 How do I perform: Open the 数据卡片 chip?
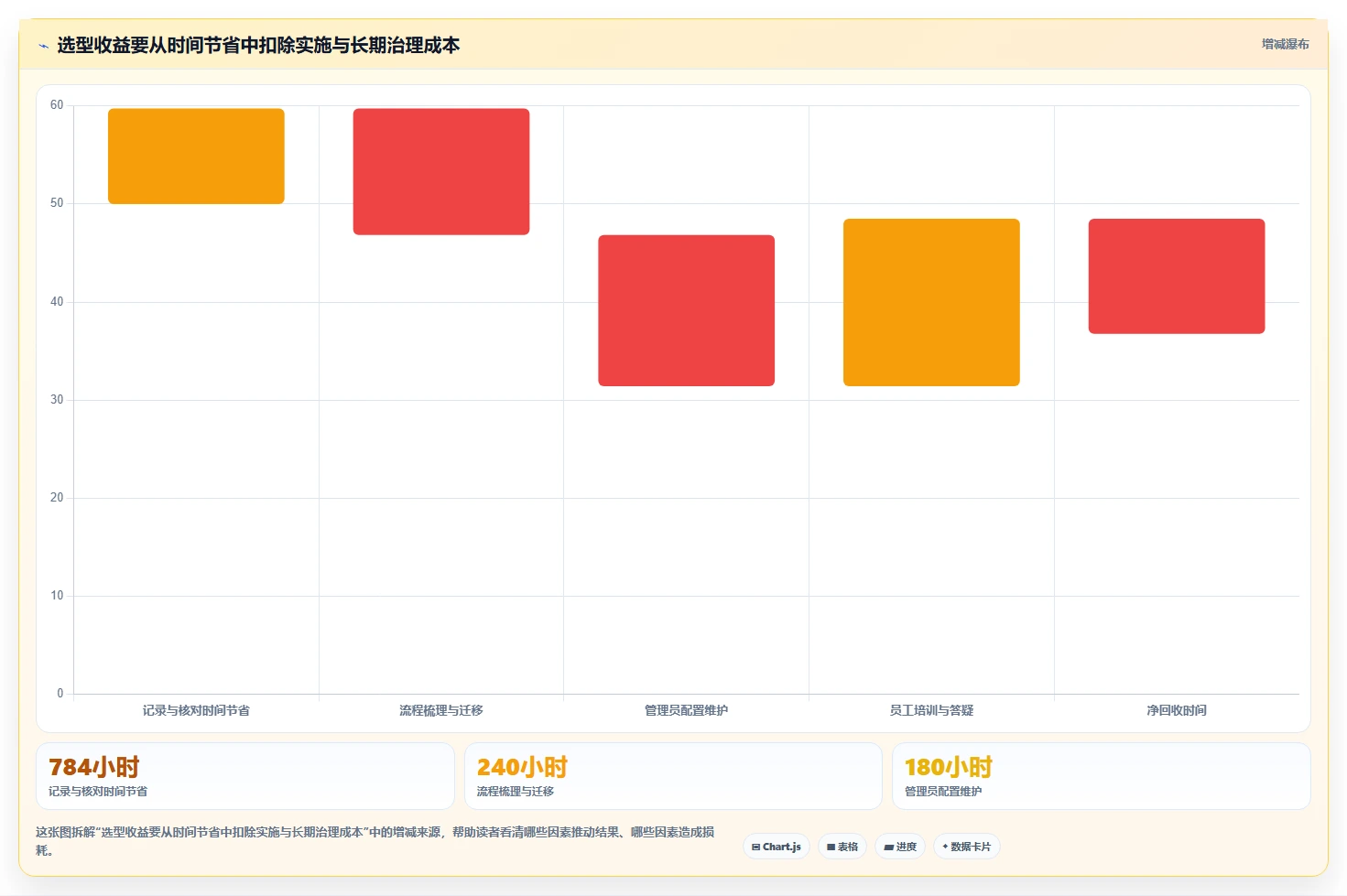pyautogui.click(x=967, y=847)
